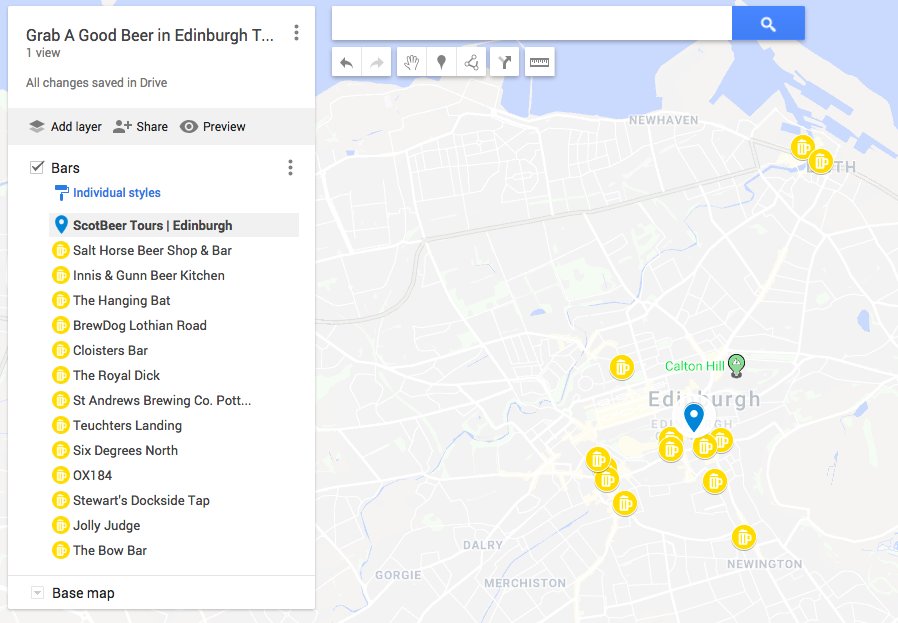Toggle the Bars layer checkbox
This screenshot has height=623, width=898.
coord(37,167)
